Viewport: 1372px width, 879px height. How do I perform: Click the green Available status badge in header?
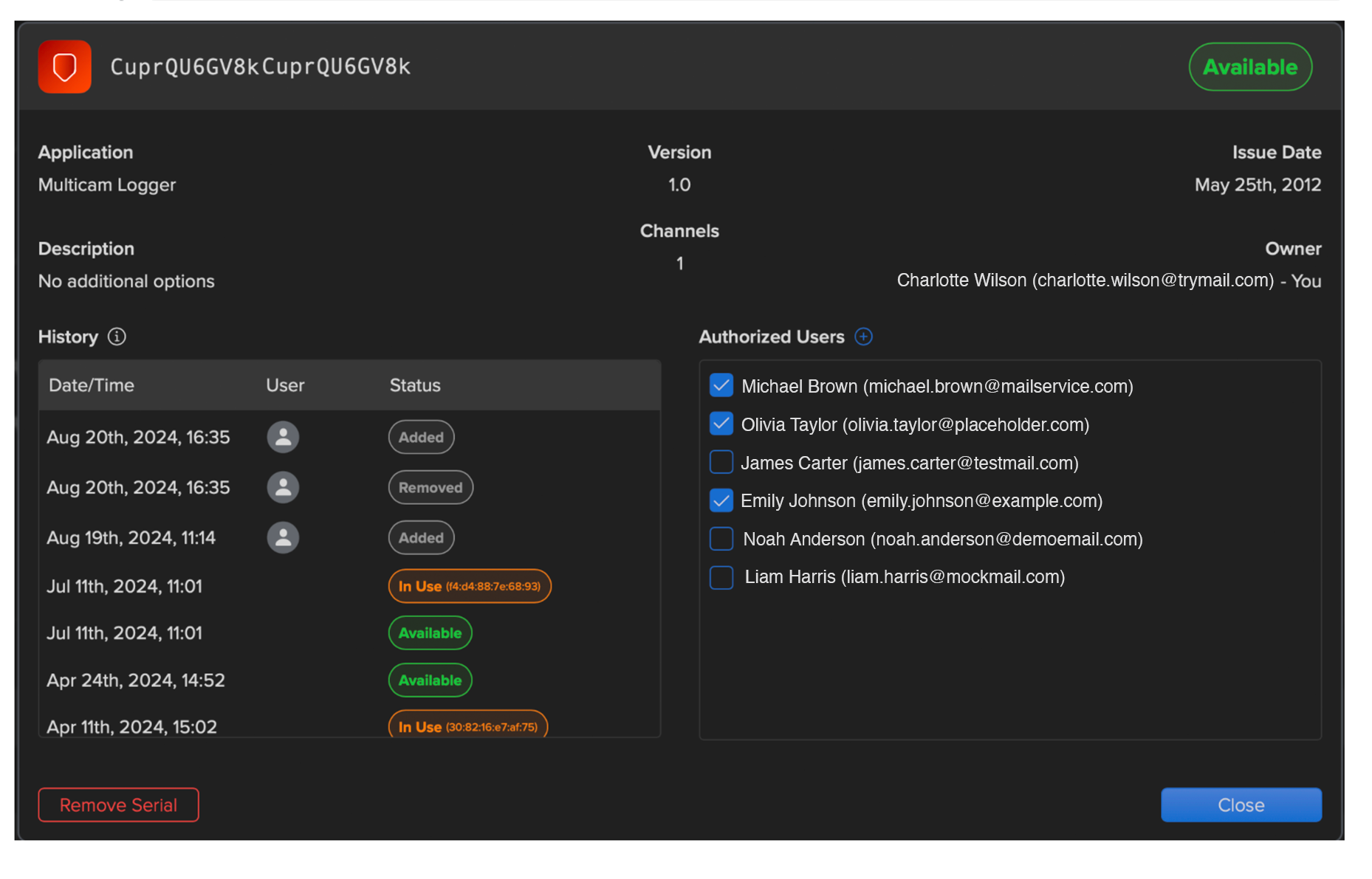coord(1250,67)
